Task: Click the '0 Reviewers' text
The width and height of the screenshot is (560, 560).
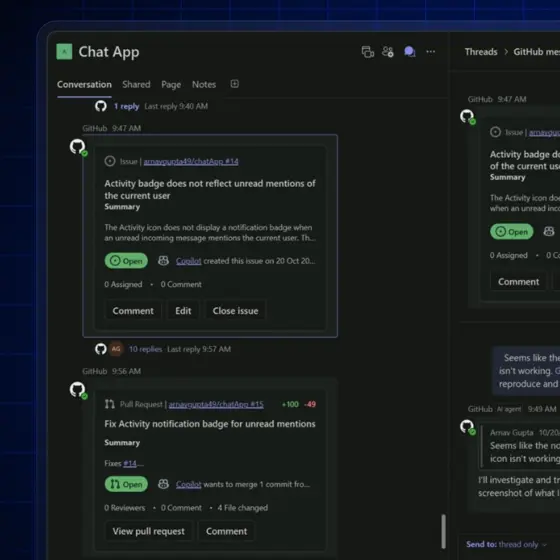Action: point(125,508)
